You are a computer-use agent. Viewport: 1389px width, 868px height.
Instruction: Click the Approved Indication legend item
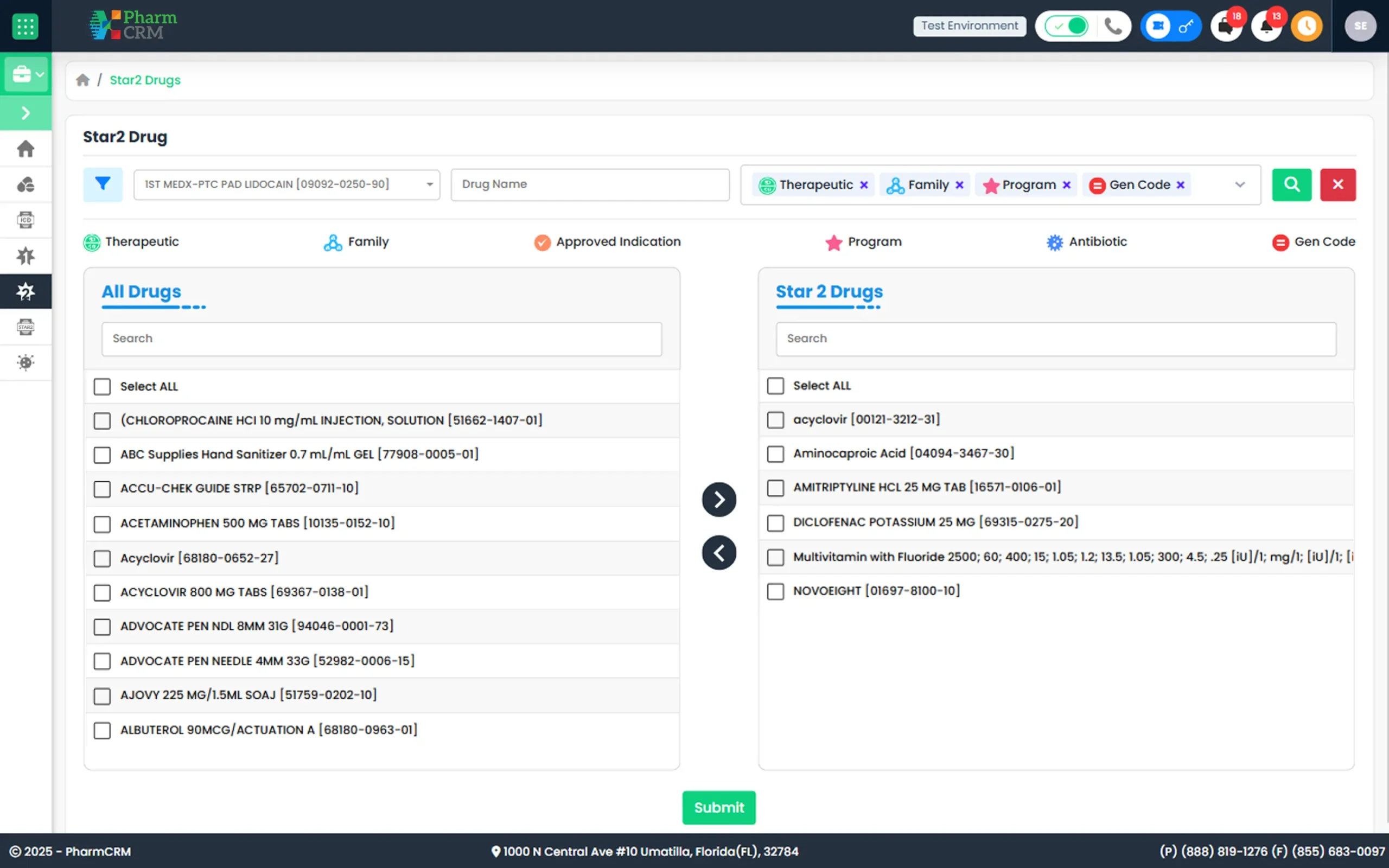[607, 242]
